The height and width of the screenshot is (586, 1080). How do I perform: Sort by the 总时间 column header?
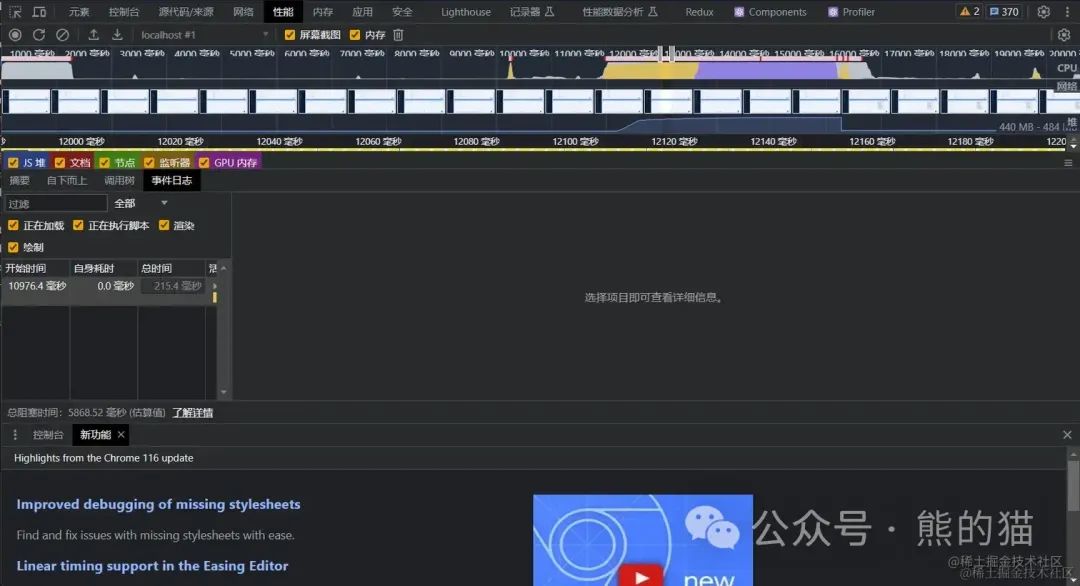coord(171,268)
